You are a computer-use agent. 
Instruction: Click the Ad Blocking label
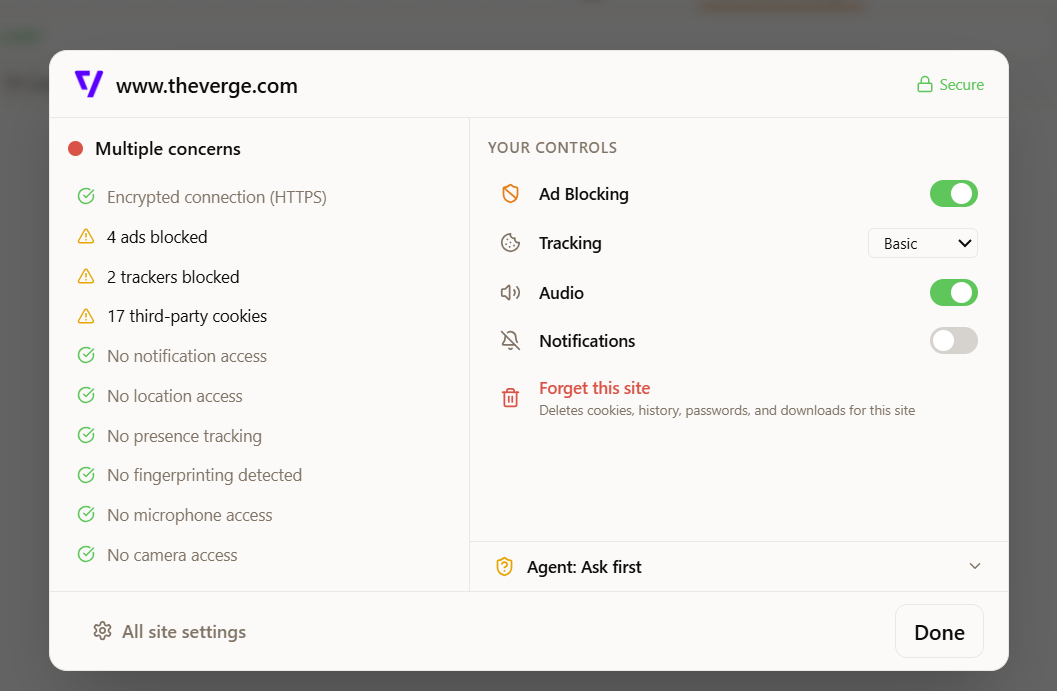pos(584,194)
